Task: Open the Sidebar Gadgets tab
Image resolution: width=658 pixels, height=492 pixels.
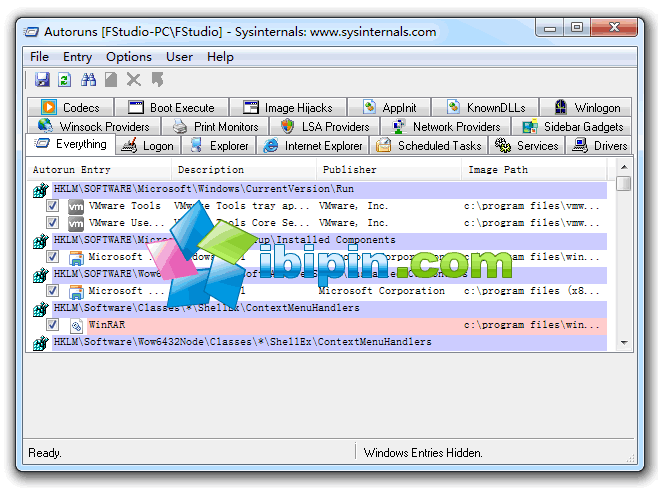Action: click(571, 126)
